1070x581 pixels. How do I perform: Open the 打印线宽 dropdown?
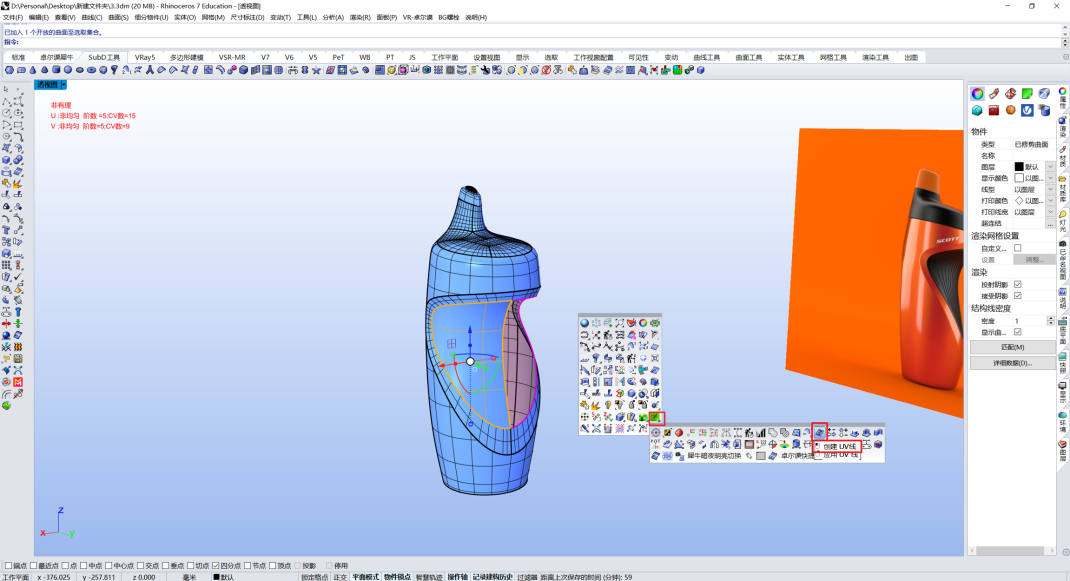click(1050, 212)
